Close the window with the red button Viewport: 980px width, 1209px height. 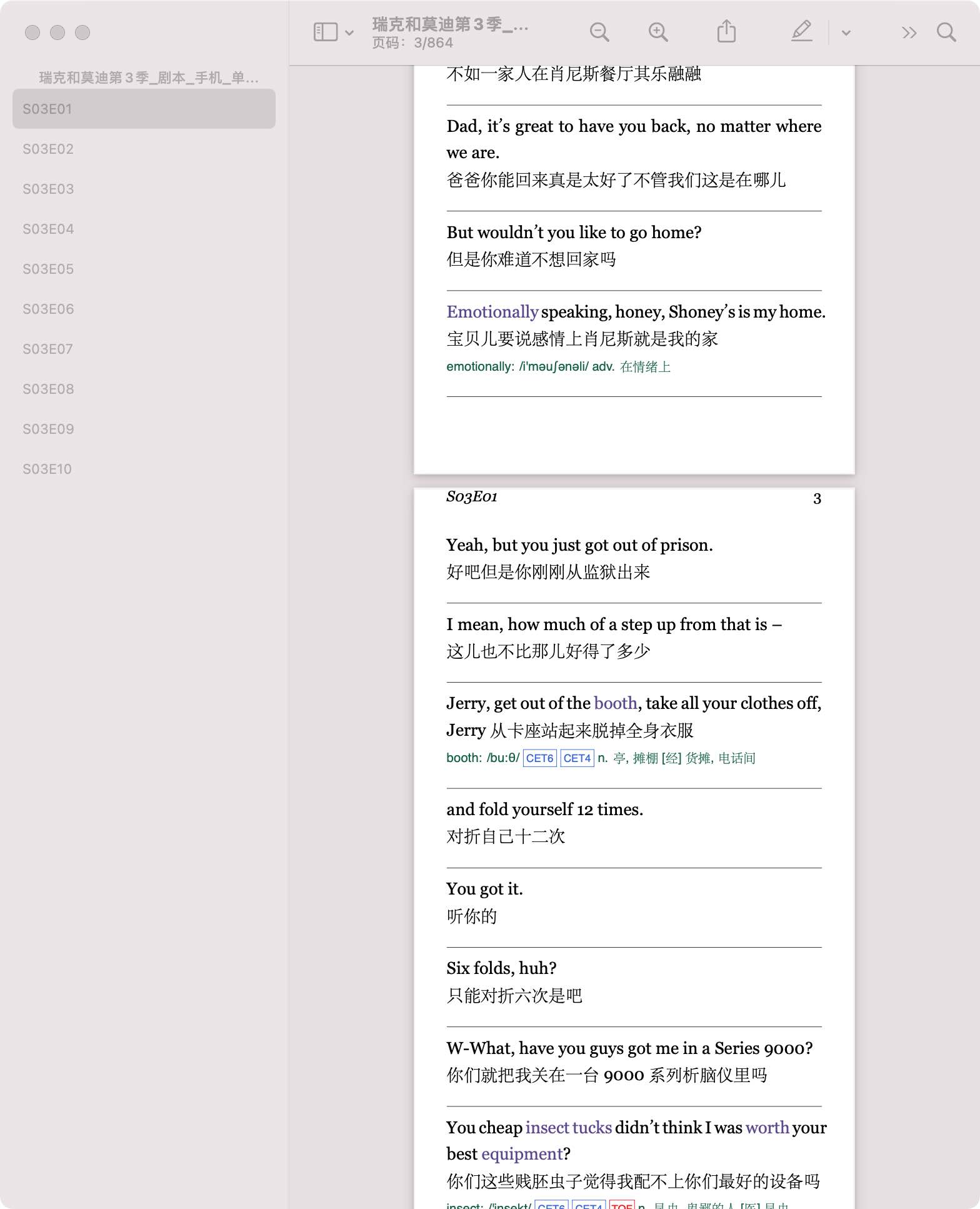[32, 33]
